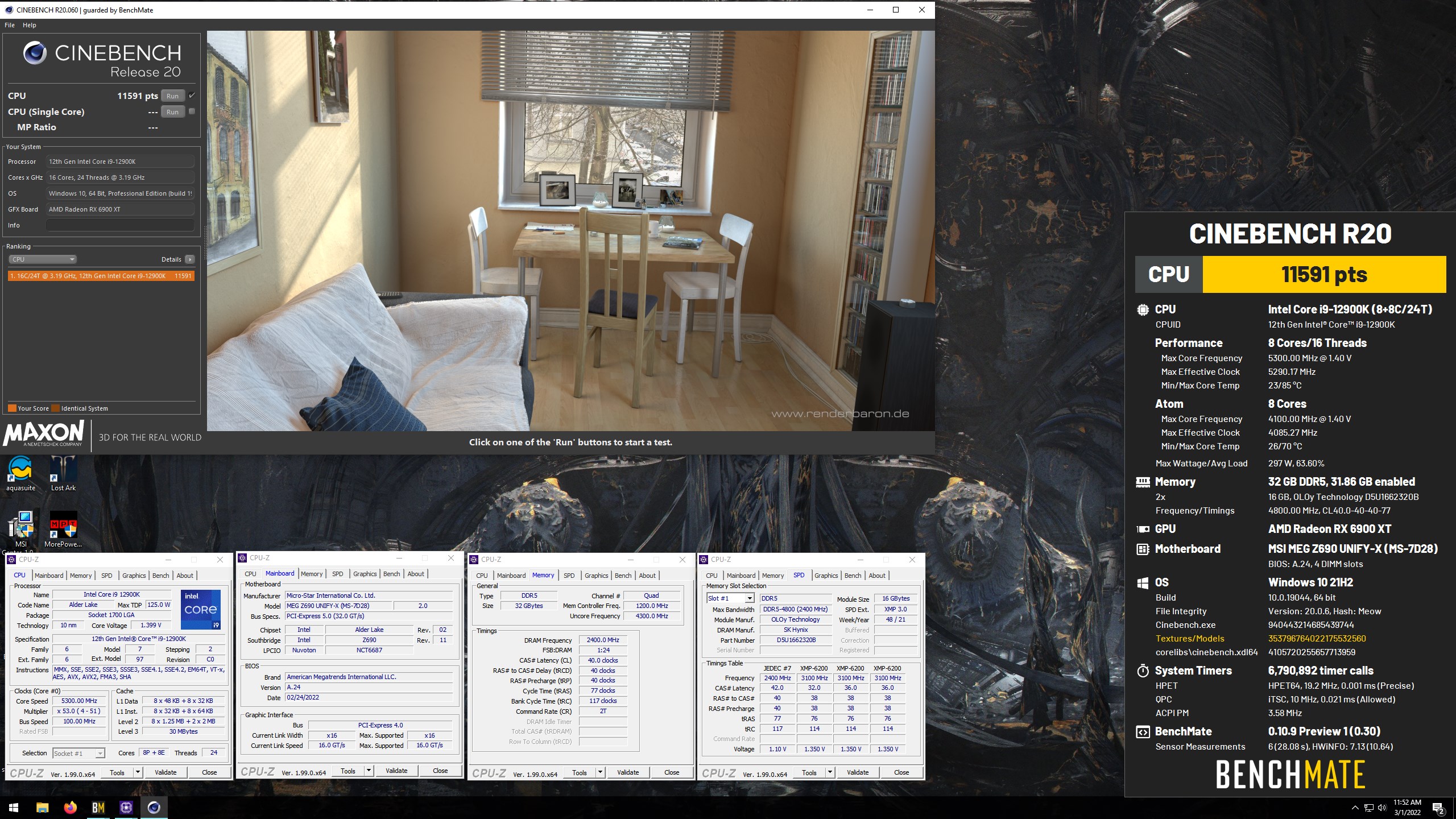The width and height of the screenshot is (1456, 819).
Task: Click the SPD CPU-Z window title icon
Action: [x=704, y=560]
